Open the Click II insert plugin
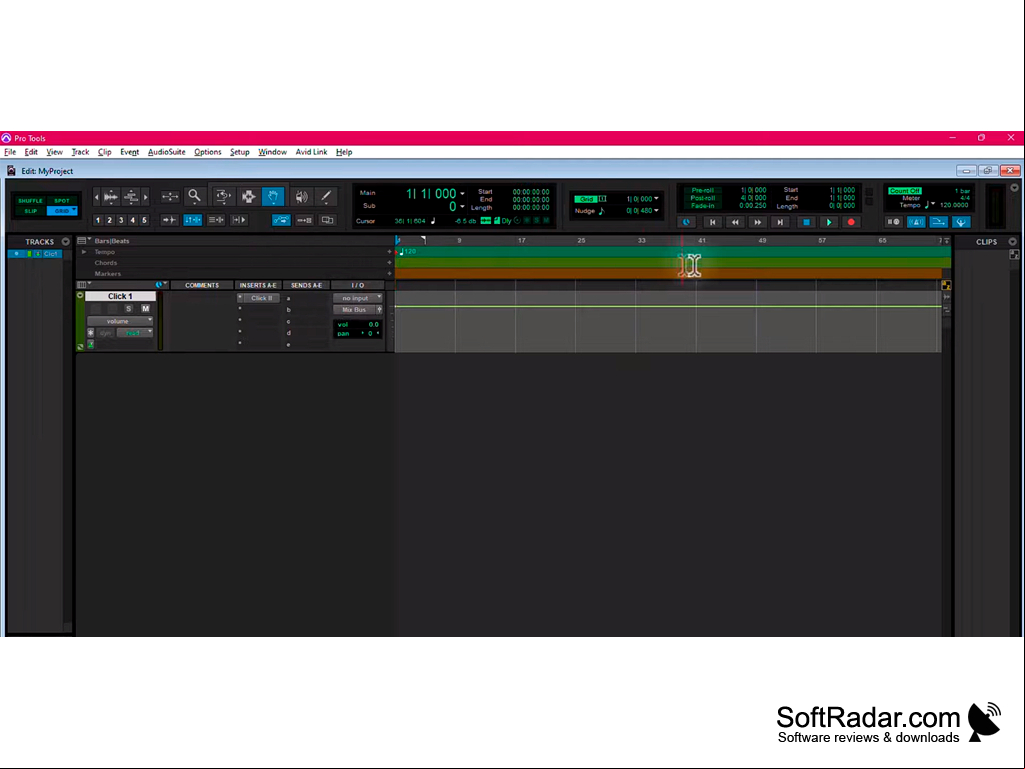The width and height of the screenshot is (1025, 769). (261, 298)
